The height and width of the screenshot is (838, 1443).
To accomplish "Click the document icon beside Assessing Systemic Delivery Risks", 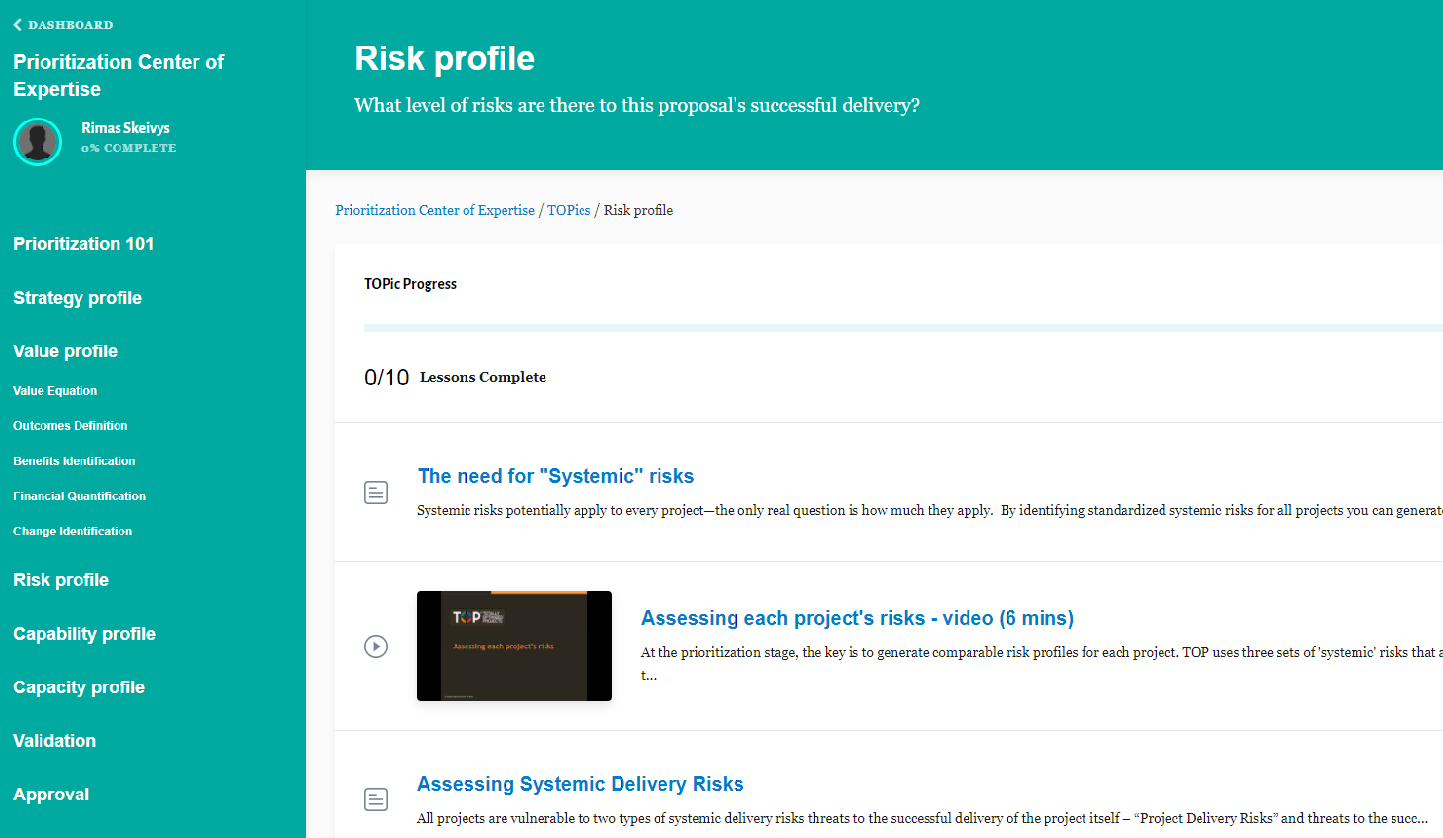I will [x=376, y=799].
